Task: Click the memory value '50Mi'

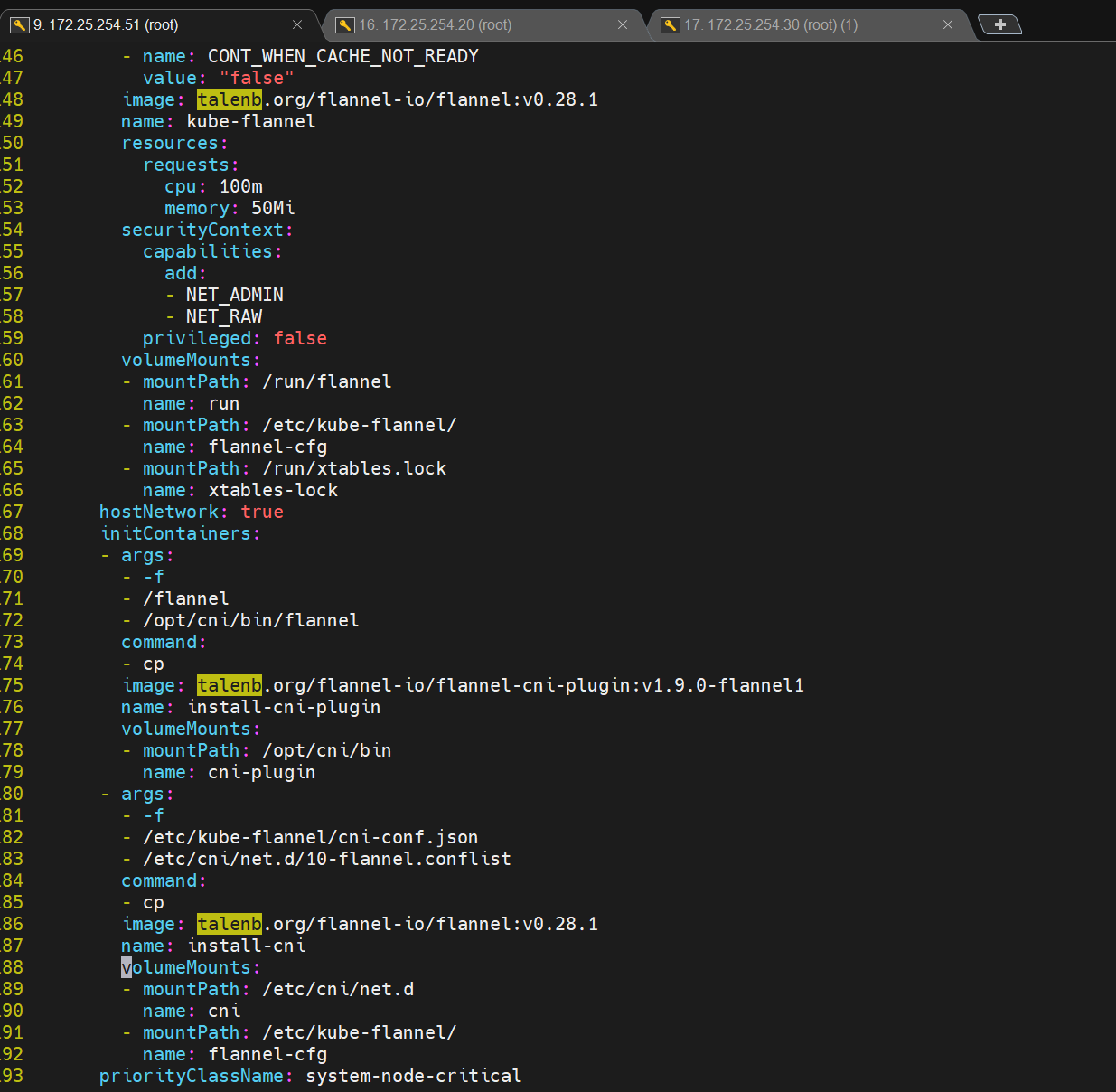Action: point(273,208)
